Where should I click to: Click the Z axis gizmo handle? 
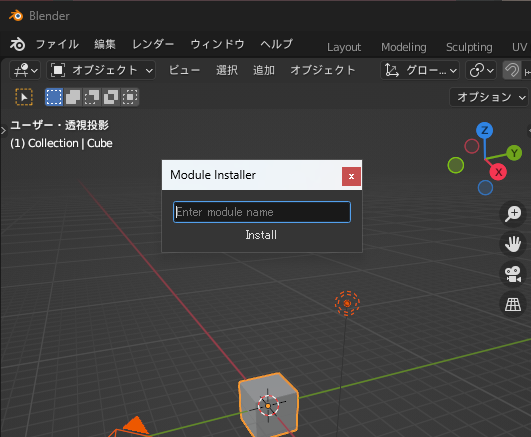[484, 130]
